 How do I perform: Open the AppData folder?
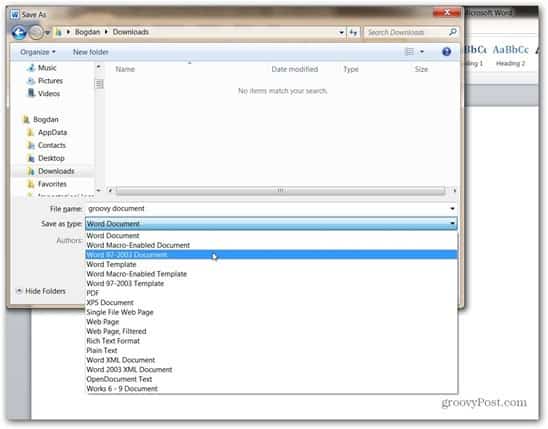tap(52, 132)
